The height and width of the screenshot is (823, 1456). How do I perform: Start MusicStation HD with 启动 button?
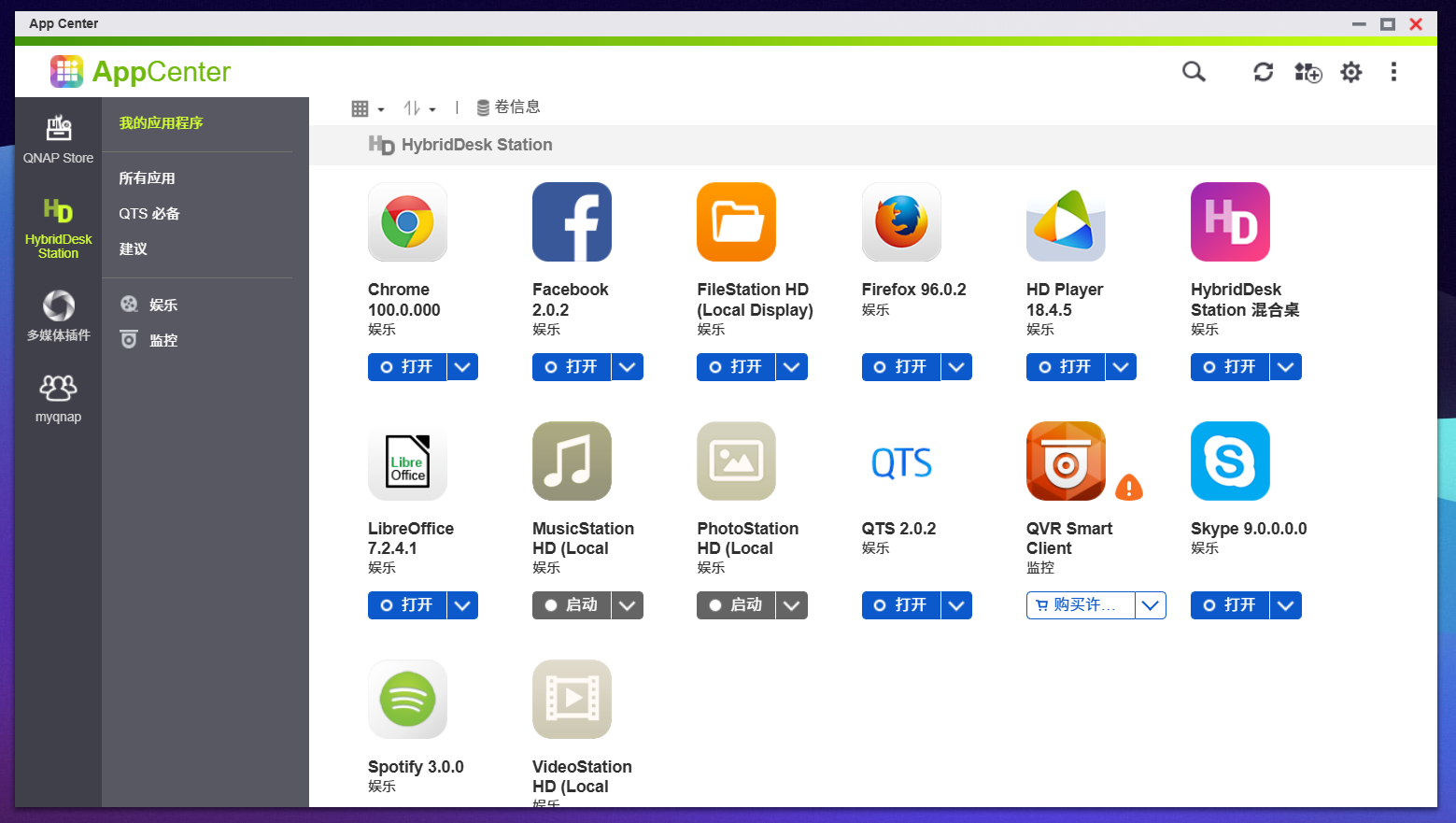pos(572,605)
